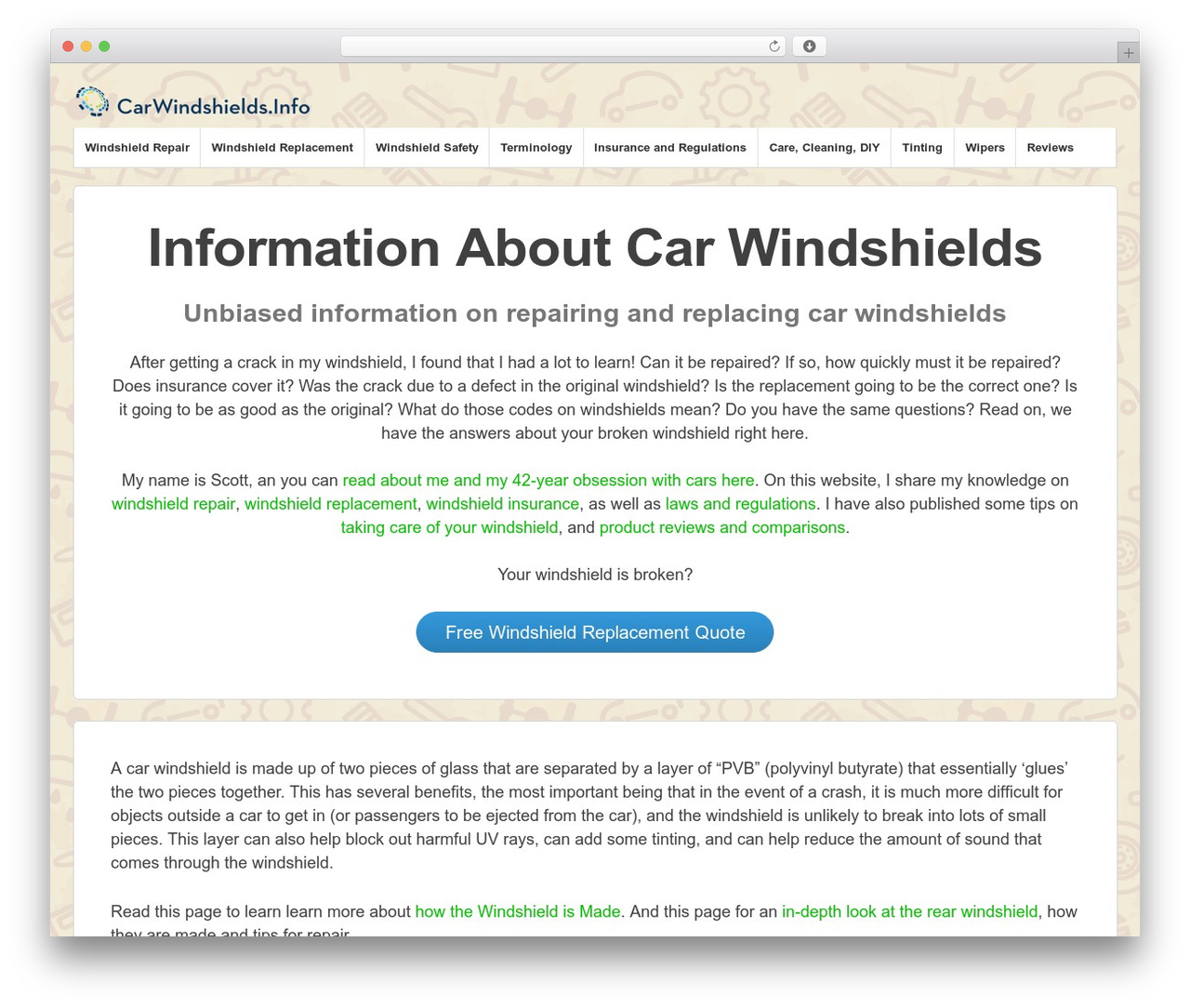
Task: Go to Windshield Safety section
Action: point(427,148)
